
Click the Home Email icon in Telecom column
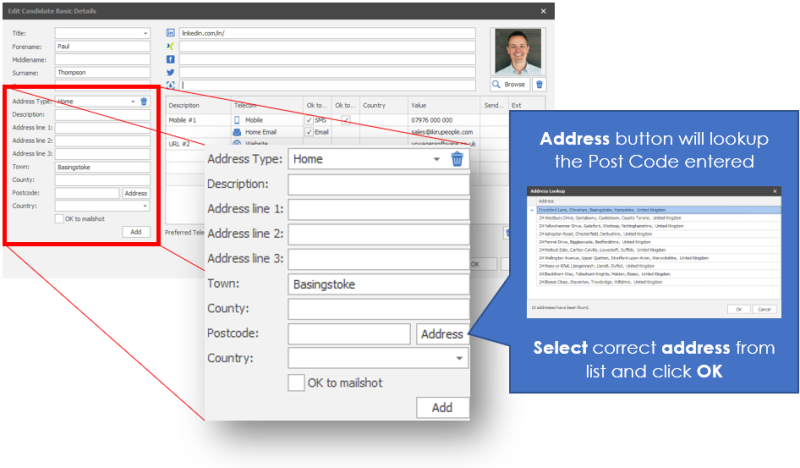[x=237, y=131]
